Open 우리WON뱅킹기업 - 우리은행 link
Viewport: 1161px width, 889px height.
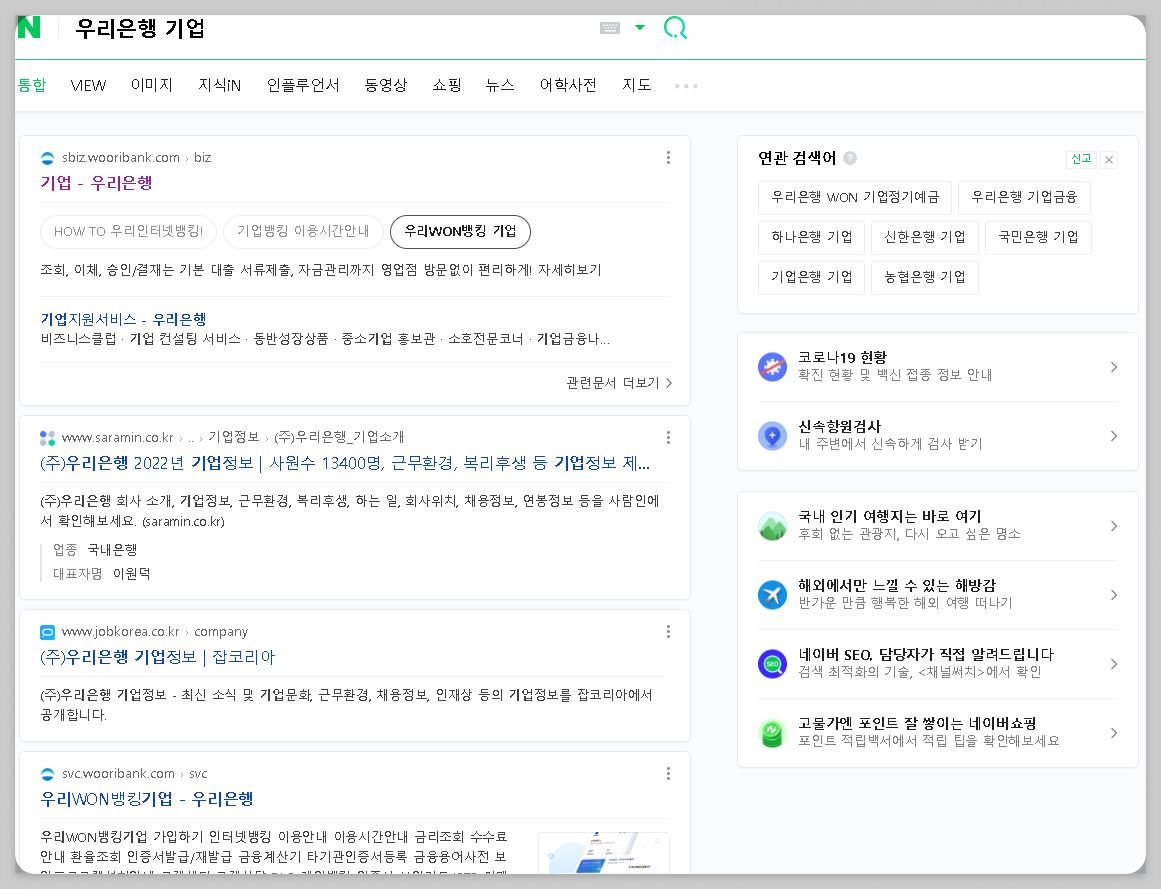pyautogui.click(x=147, y=799)
